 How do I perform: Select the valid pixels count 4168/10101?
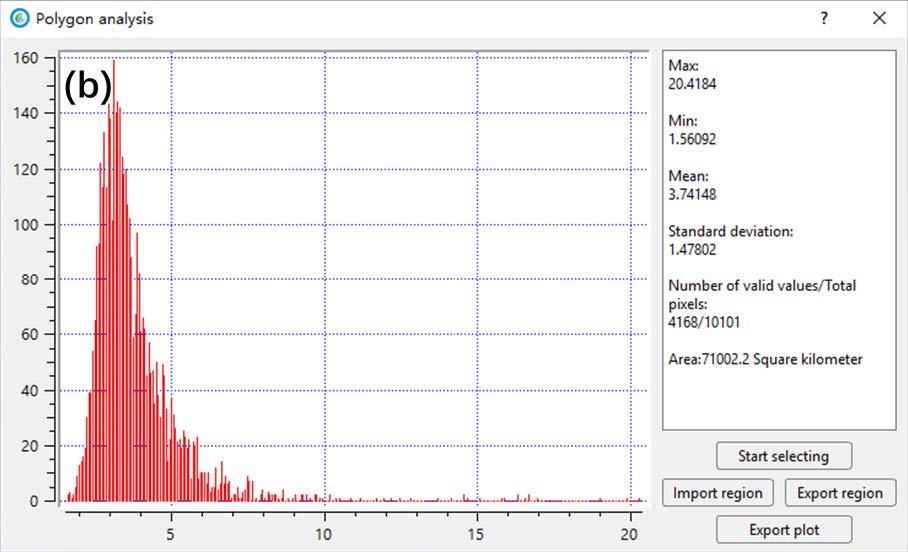(704, 322)
